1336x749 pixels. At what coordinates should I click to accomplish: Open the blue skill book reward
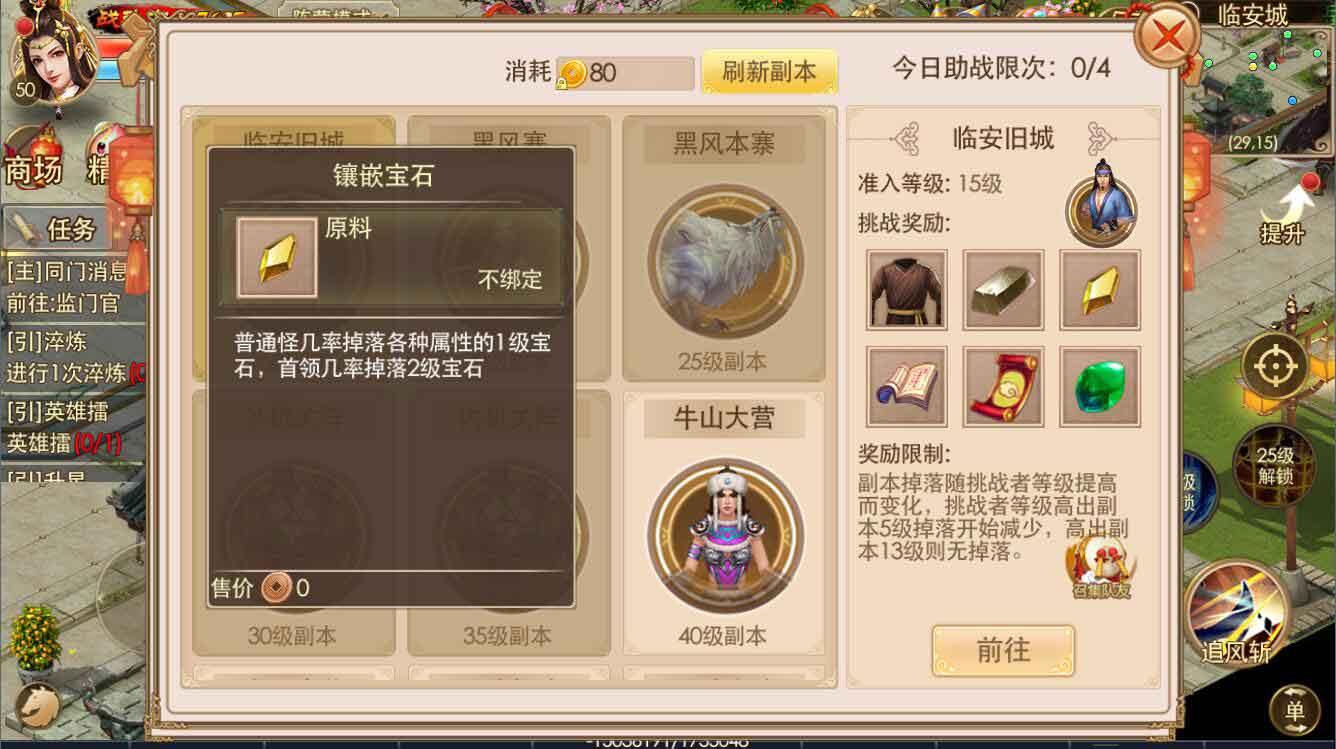[906, 387]
